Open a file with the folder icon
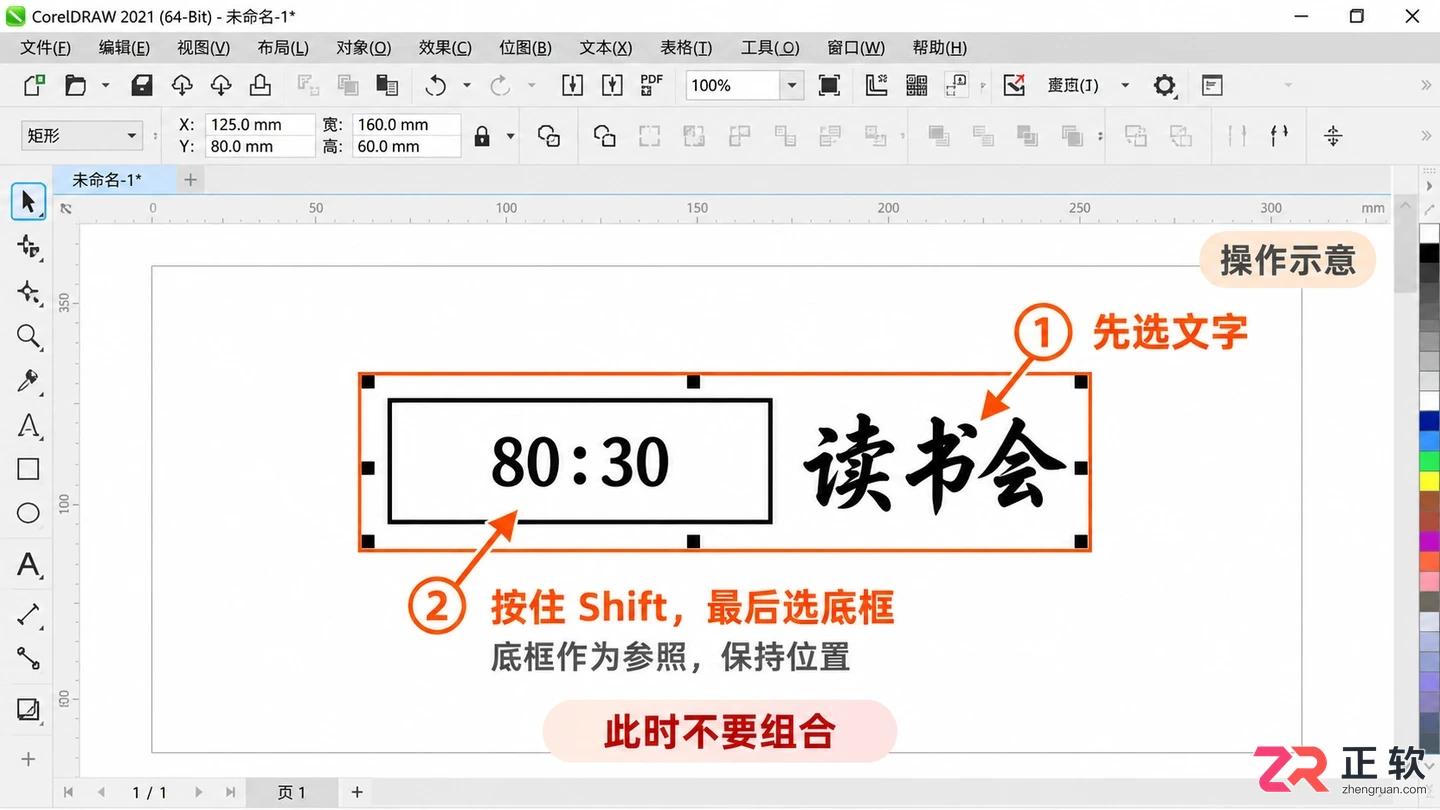This screenshot has width=1440, height=810. (x=76, y=85)
